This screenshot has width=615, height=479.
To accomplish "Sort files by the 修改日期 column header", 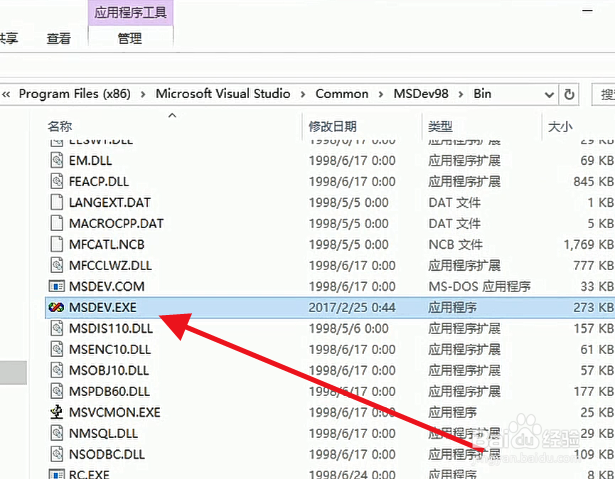I will click(333, 126).
